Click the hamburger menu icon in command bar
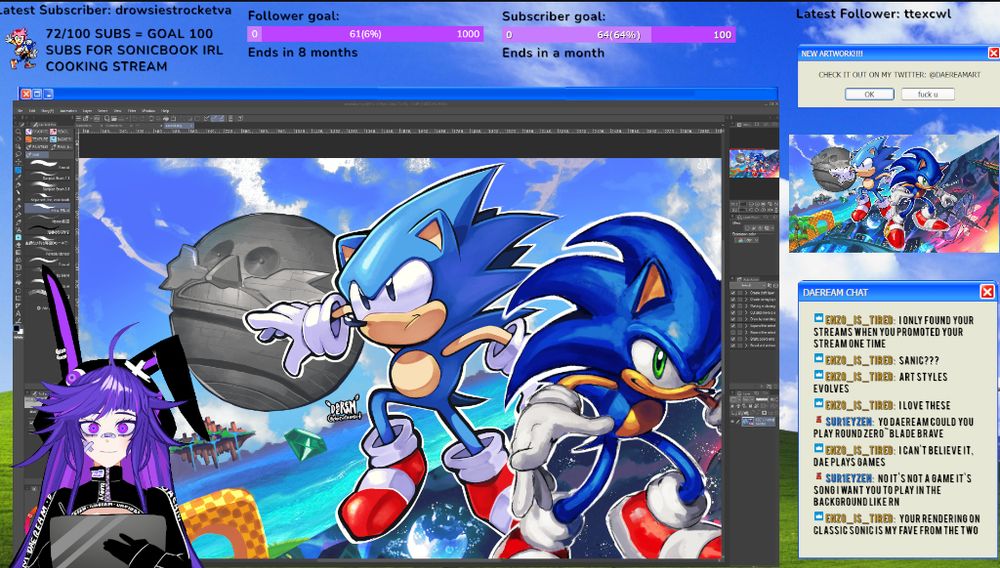Viewport: 1000px width, 568px height. click(78, 119)
